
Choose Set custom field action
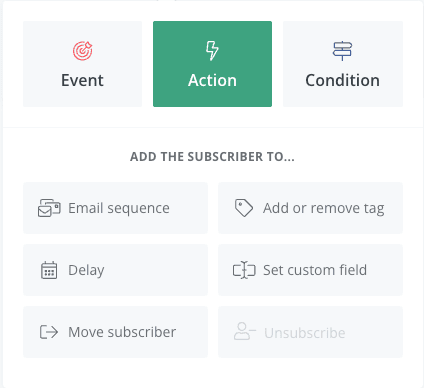pyautogui.click(x=310, y=270)
